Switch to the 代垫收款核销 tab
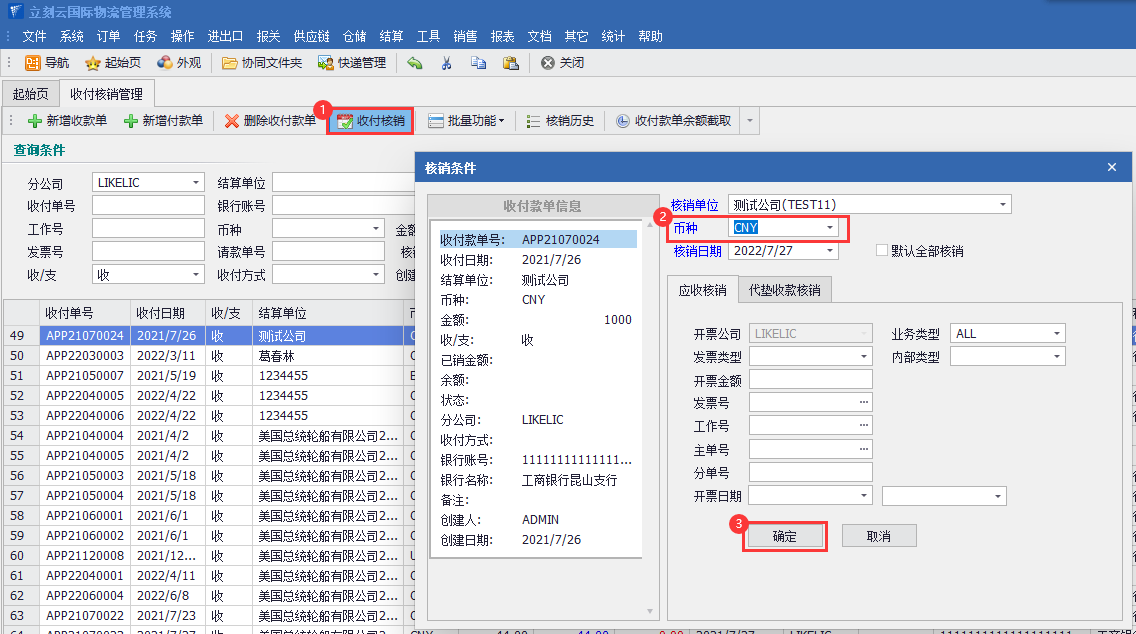Screen dimensions: 1136x634 [x=785, y=290]
